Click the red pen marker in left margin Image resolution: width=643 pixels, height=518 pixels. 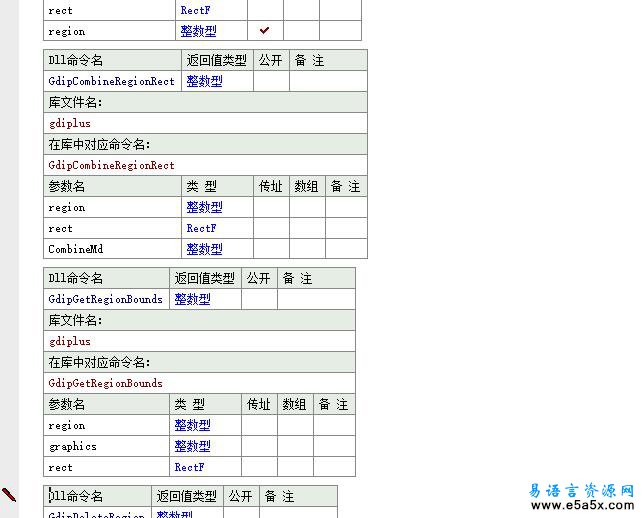9,495
